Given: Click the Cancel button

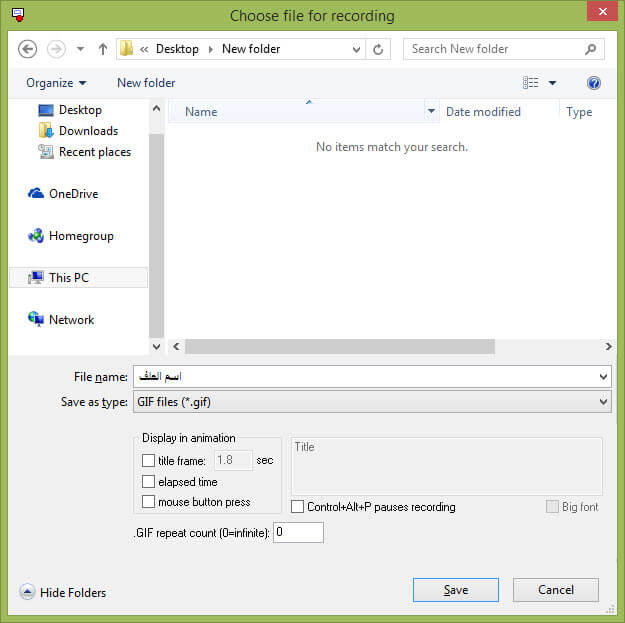Looking at the screenshot, I should pyautogui.click(x=556, y=590).
